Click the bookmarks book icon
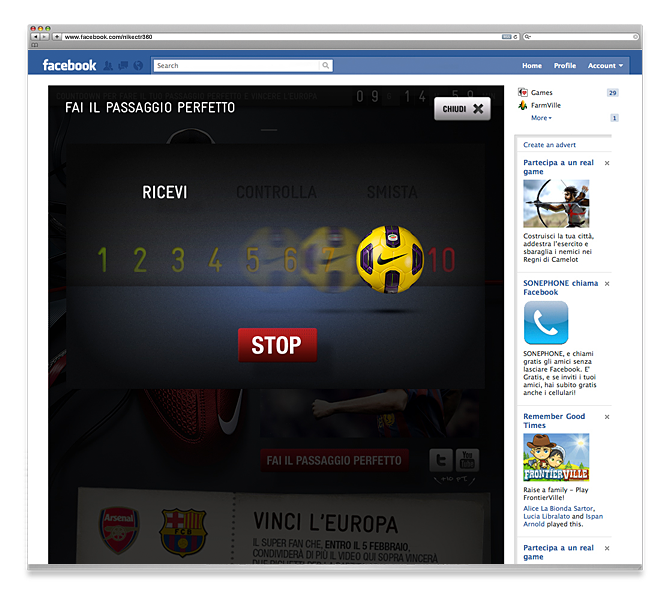Screen dimensions: 670x607 tap(35, 45)
